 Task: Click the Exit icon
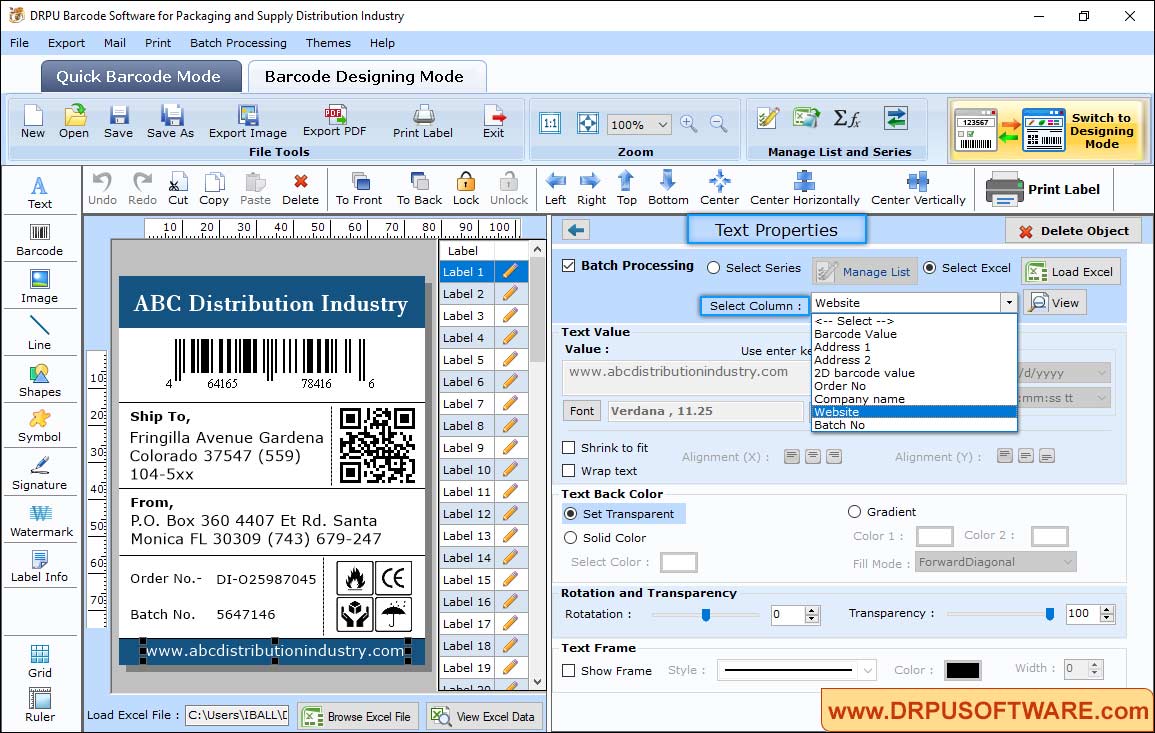494,122
